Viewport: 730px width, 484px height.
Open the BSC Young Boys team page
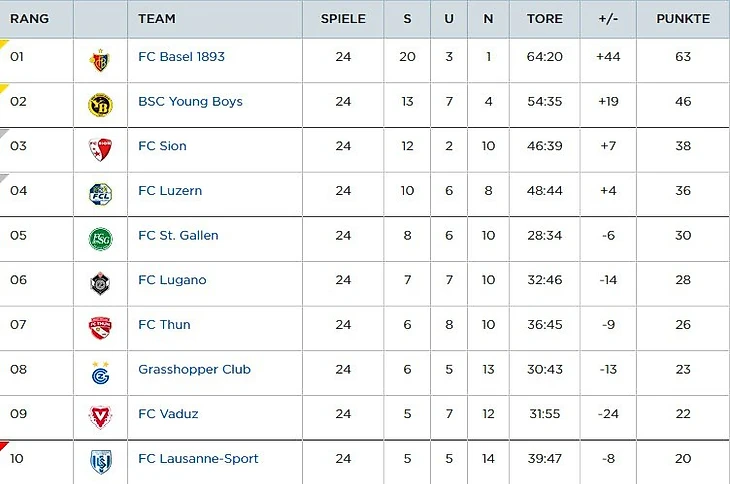[x=190, y=102]
